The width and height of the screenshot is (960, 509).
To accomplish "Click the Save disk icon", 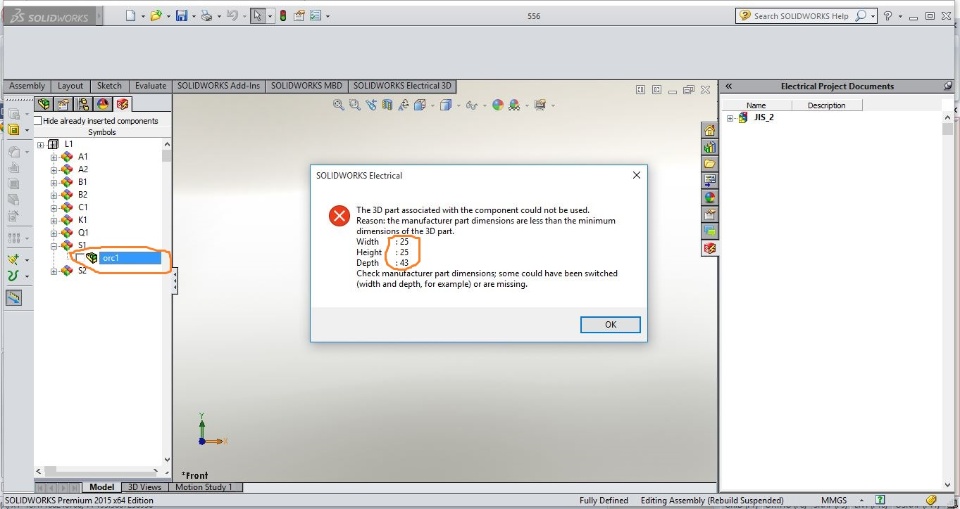I will (181, 16).
